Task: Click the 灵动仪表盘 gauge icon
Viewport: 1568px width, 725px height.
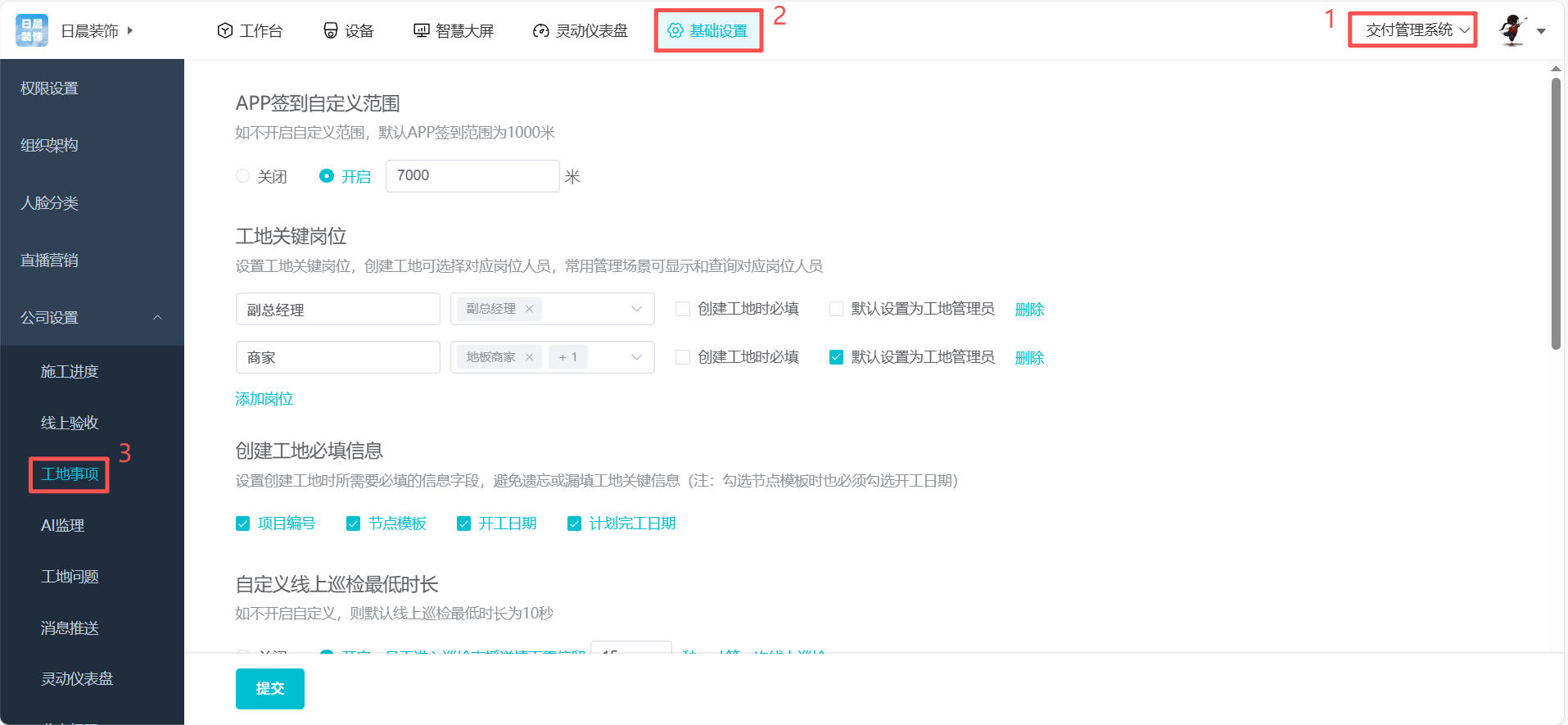Action: pyautogui.click(x=540, y=31)
